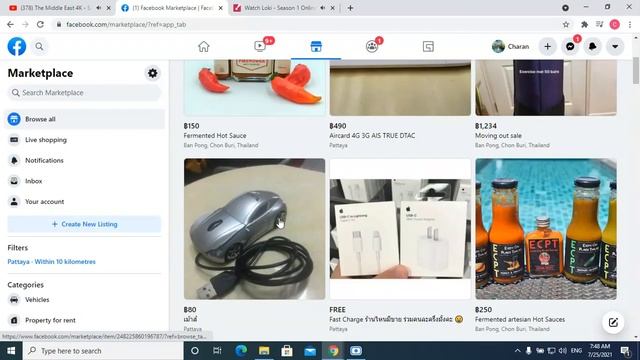The height and width of the screenshot is (360, 640).
Task: Go to Facebook Home icon
Action: (x=204, y=47)
